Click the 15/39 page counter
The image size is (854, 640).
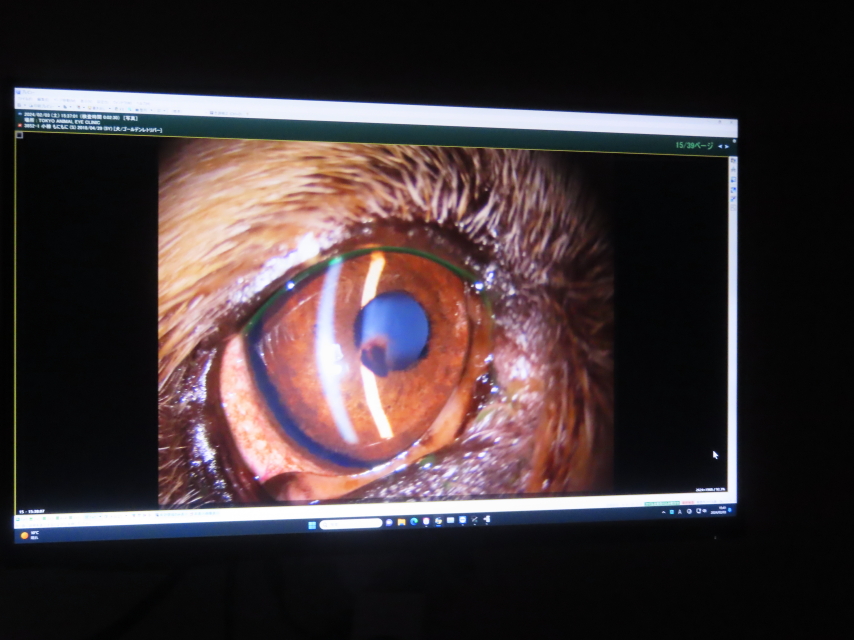(x=694, y=146)
